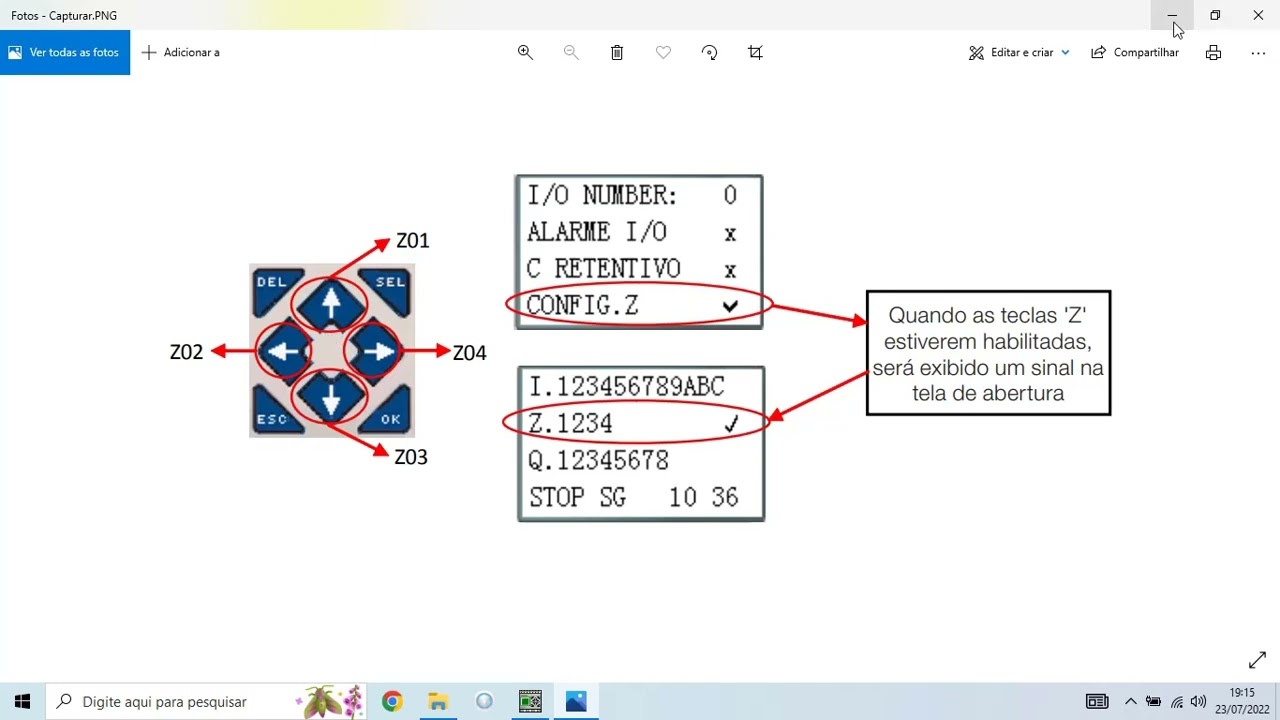Show hidden system tray icons
This screenshot has width=1280, height=720.
click(1131, 701)
